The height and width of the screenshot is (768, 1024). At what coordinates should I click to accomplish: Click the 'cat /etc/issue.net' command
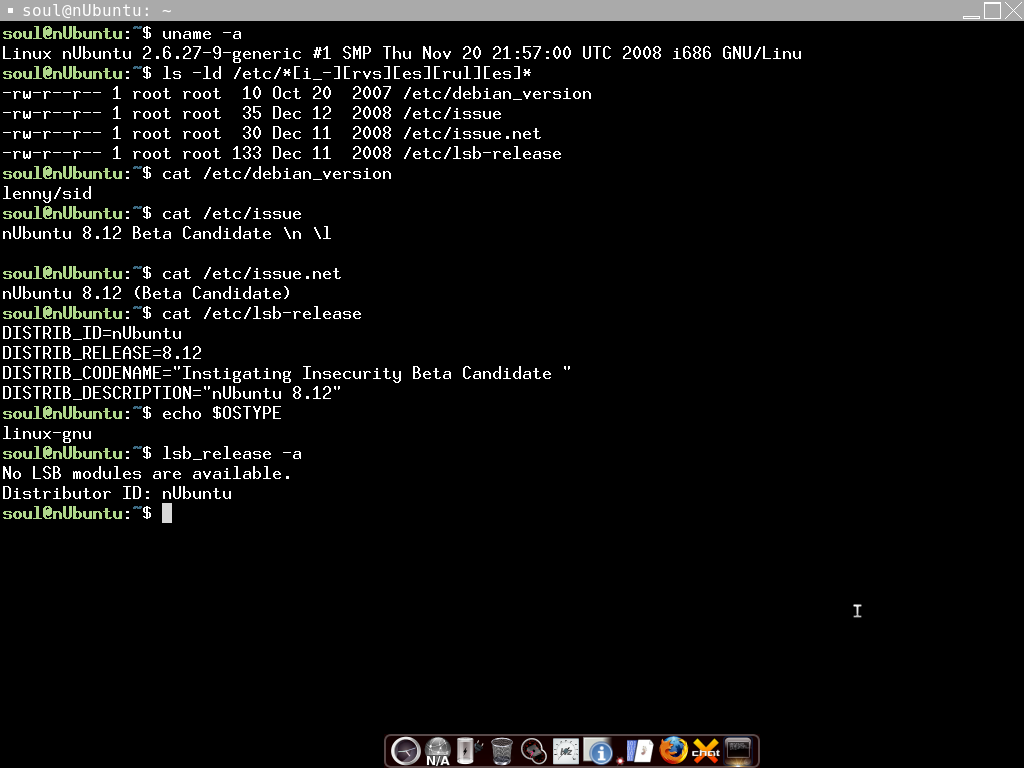[x=251, y=274]
